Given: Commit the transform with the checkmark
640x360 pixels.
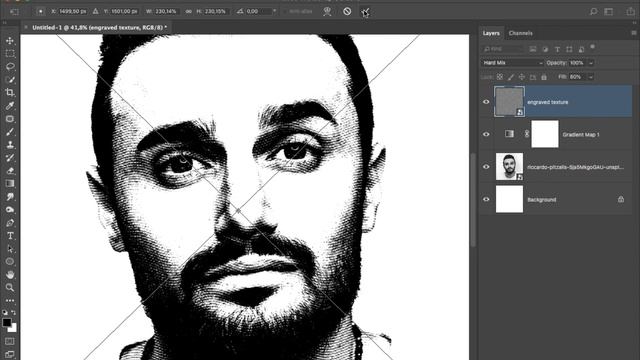Looking at the screenshot, I should tap(365, 11).
